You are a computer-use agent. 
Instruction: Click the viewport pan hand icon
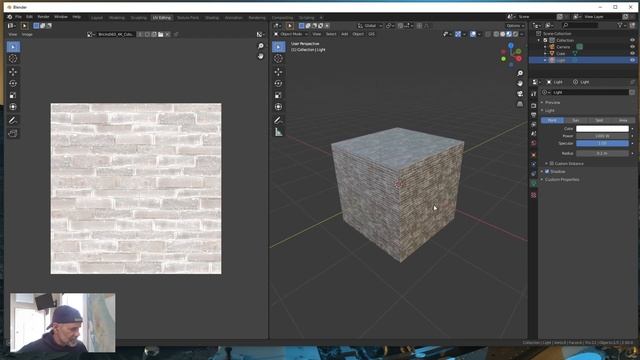(x=520, y=83)
